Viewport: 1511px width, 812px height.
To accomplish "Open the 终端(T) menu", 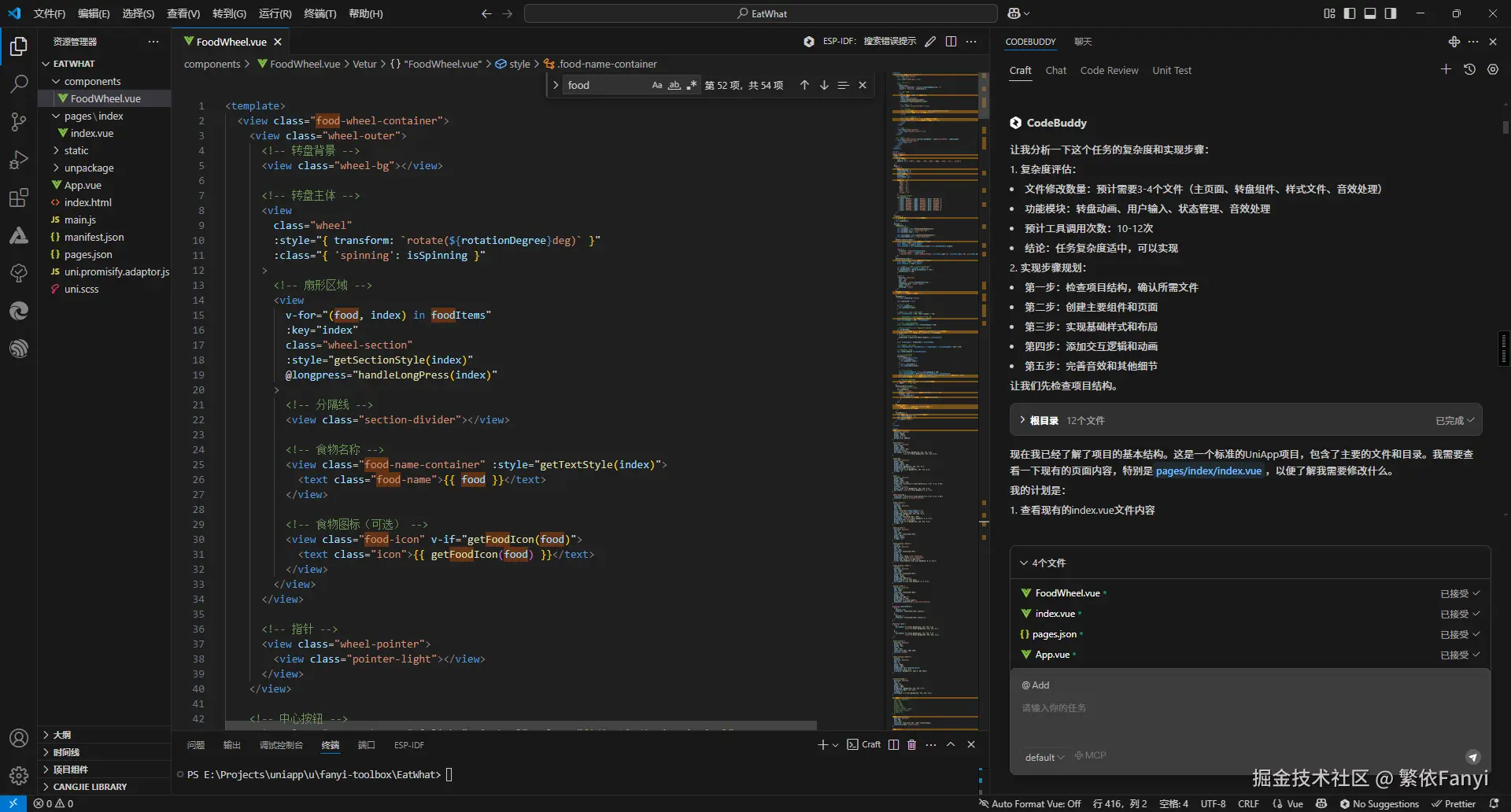I will point(320,13).
